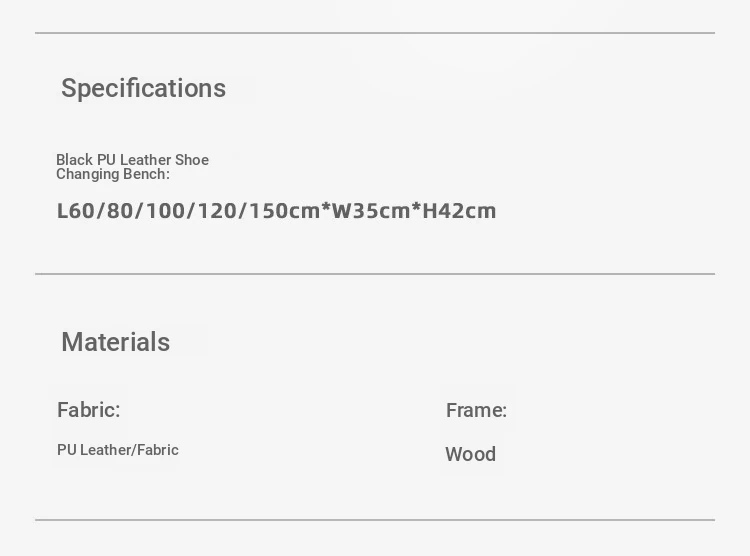750x556 pixels.
Task: Click the Materials heading
Action: (x=116, y=342)
